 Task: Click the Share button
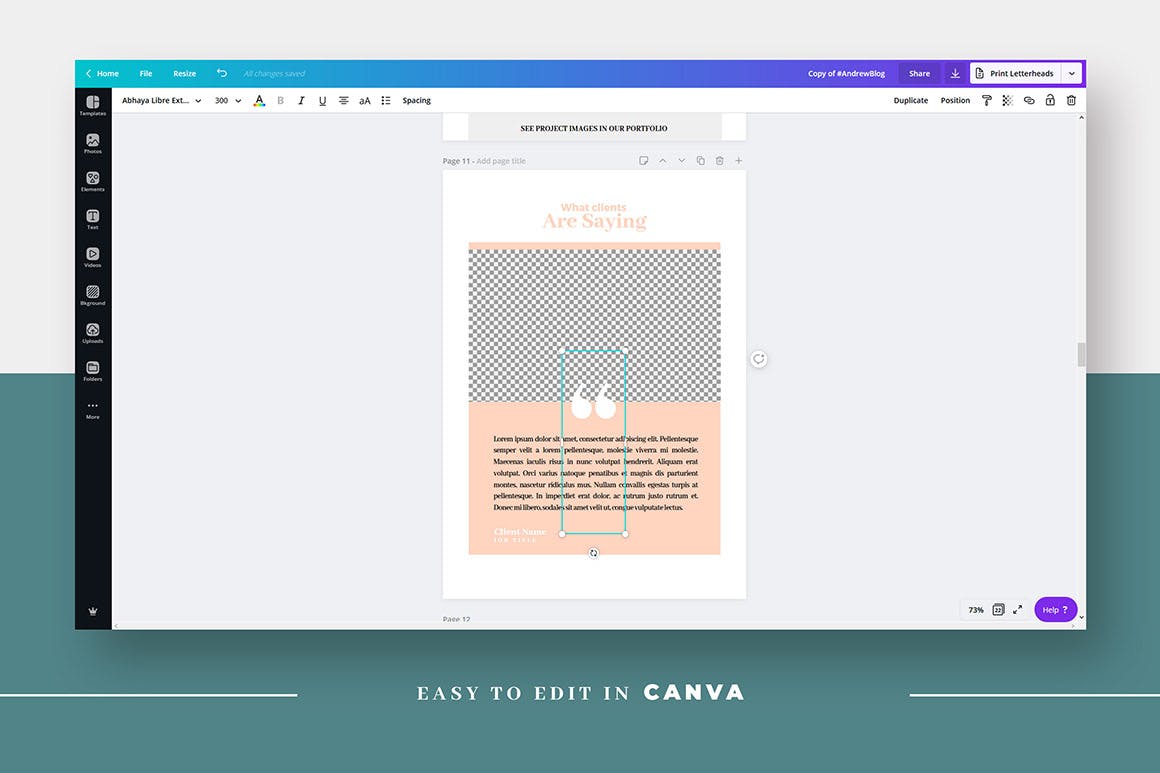click(919, 73)
